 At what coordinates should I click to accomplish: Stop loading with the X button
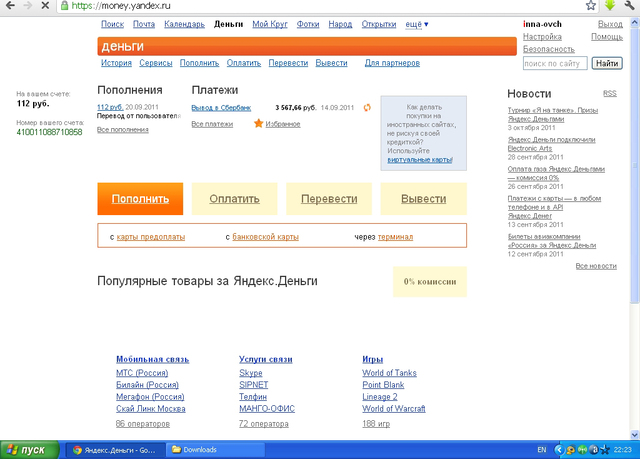tap(45, 5)
